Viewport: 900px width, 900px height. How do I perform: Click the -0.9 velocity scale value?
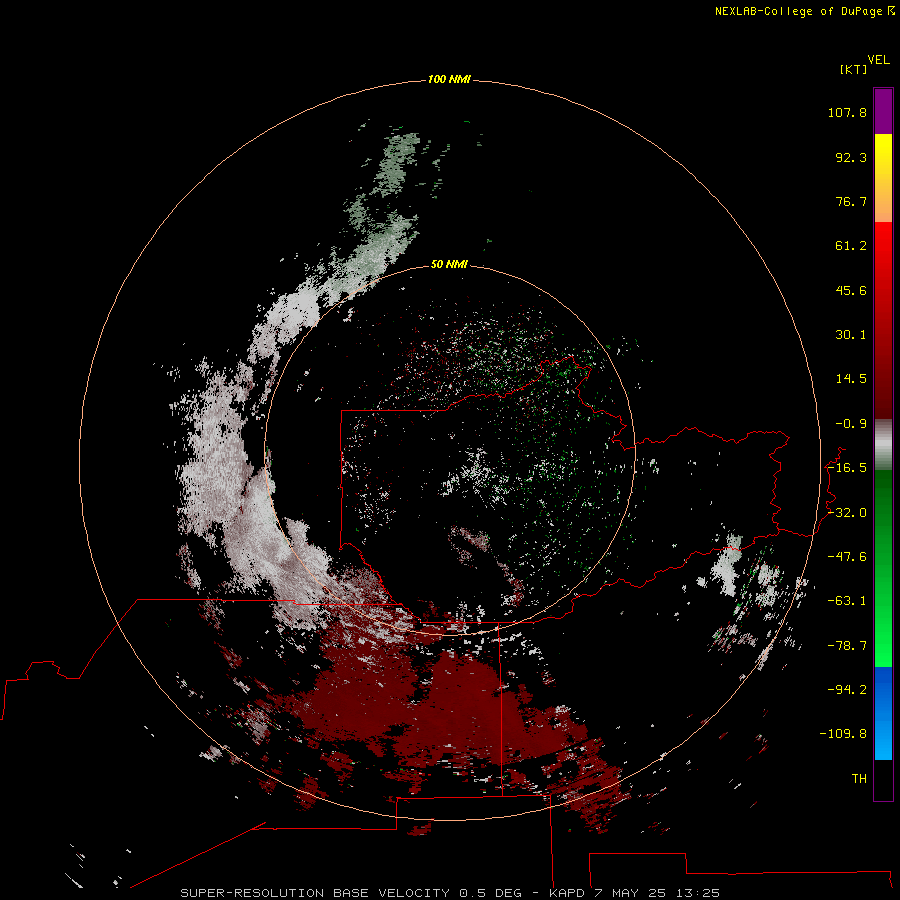[x=851, y=424]
